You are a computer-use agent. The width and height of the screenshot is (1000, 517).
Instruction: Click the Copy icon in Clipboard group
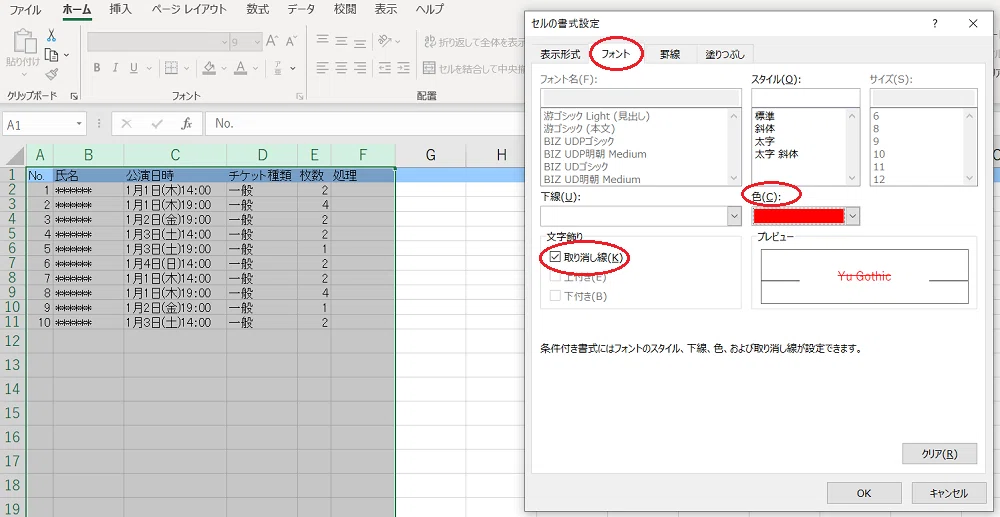[x=52, y=55]
